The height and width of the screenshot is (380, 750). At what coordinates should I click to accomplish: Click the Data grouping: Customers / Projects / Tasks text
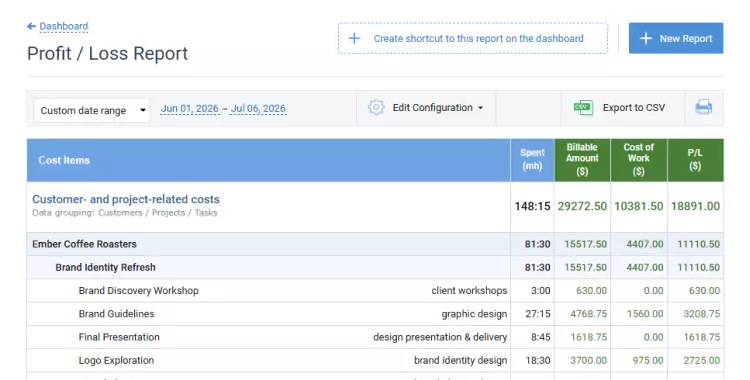click(x=124, y=213)
